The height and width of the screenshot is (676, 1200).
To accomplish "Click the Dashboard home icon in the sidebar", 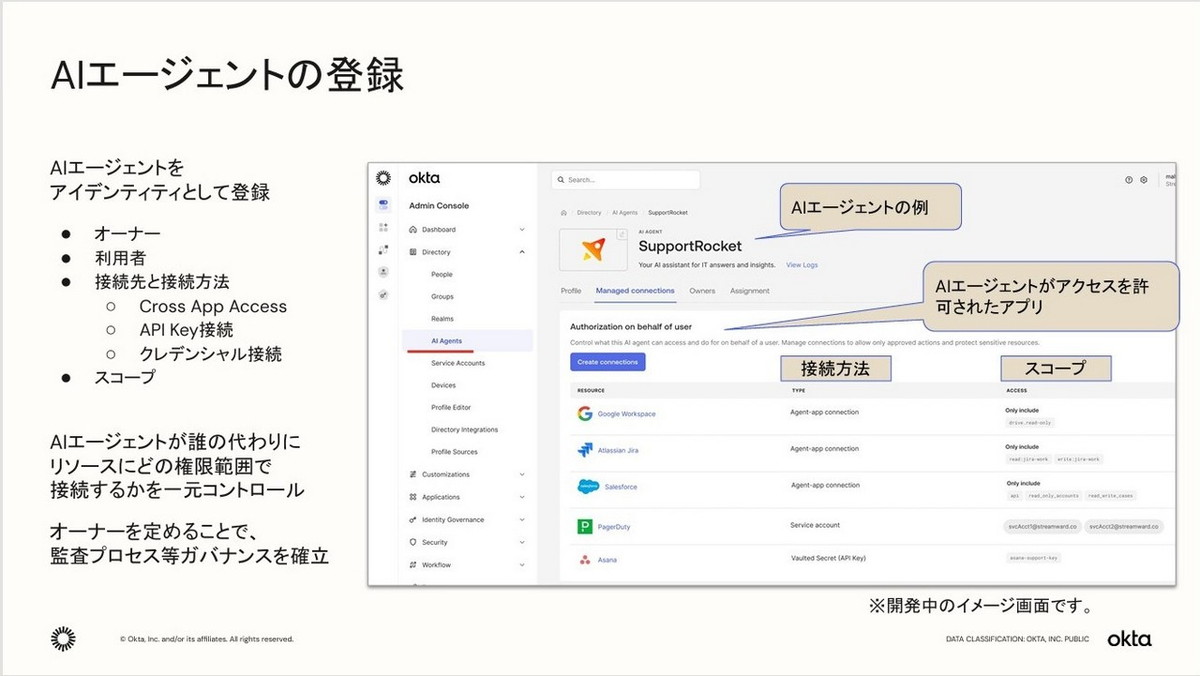I will click(x=413, y=229).
